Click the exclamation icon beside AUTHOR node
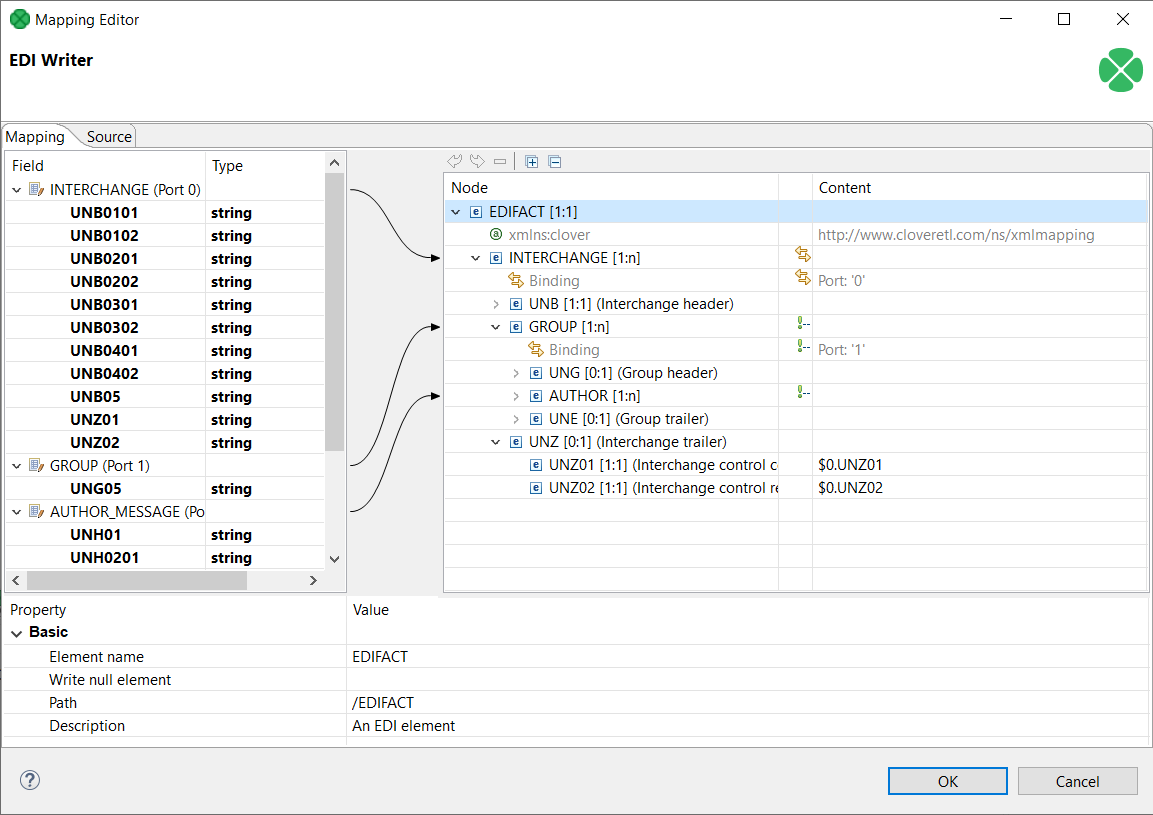This screenshot has width=1153, height=815. pyautogui.click(x=801, y=391)
